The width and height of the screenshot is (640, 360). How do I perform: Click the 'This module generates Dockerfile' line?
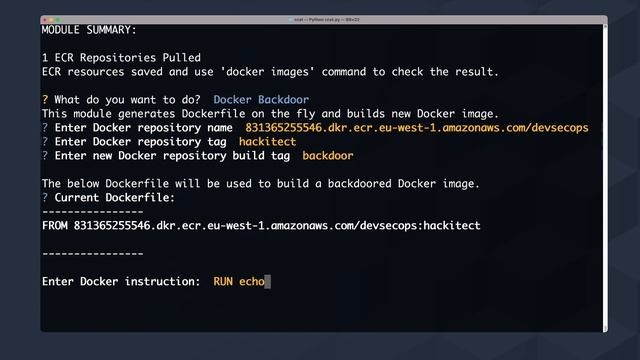[270, 113]
